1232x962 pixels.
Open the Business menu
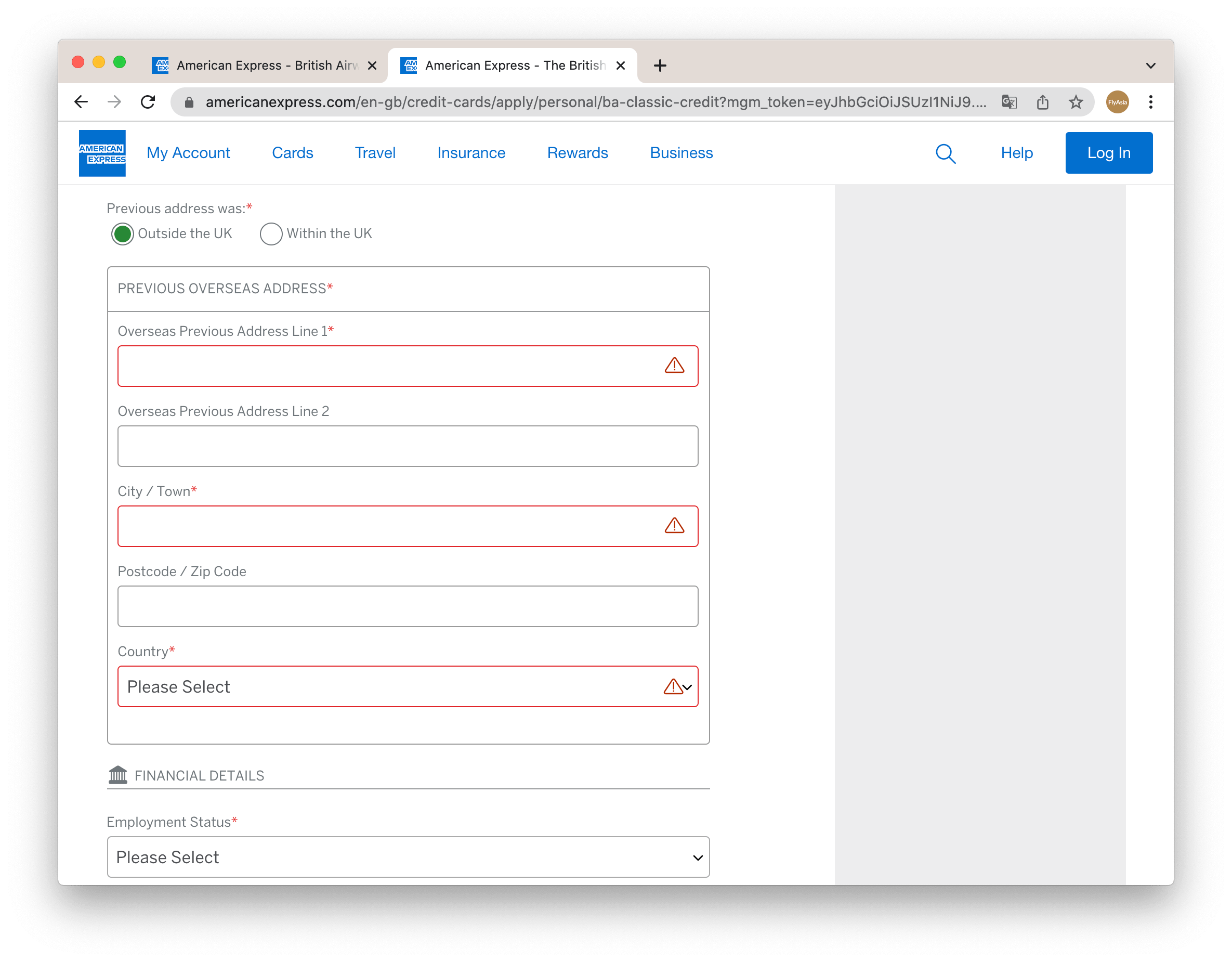pos(681,153)
